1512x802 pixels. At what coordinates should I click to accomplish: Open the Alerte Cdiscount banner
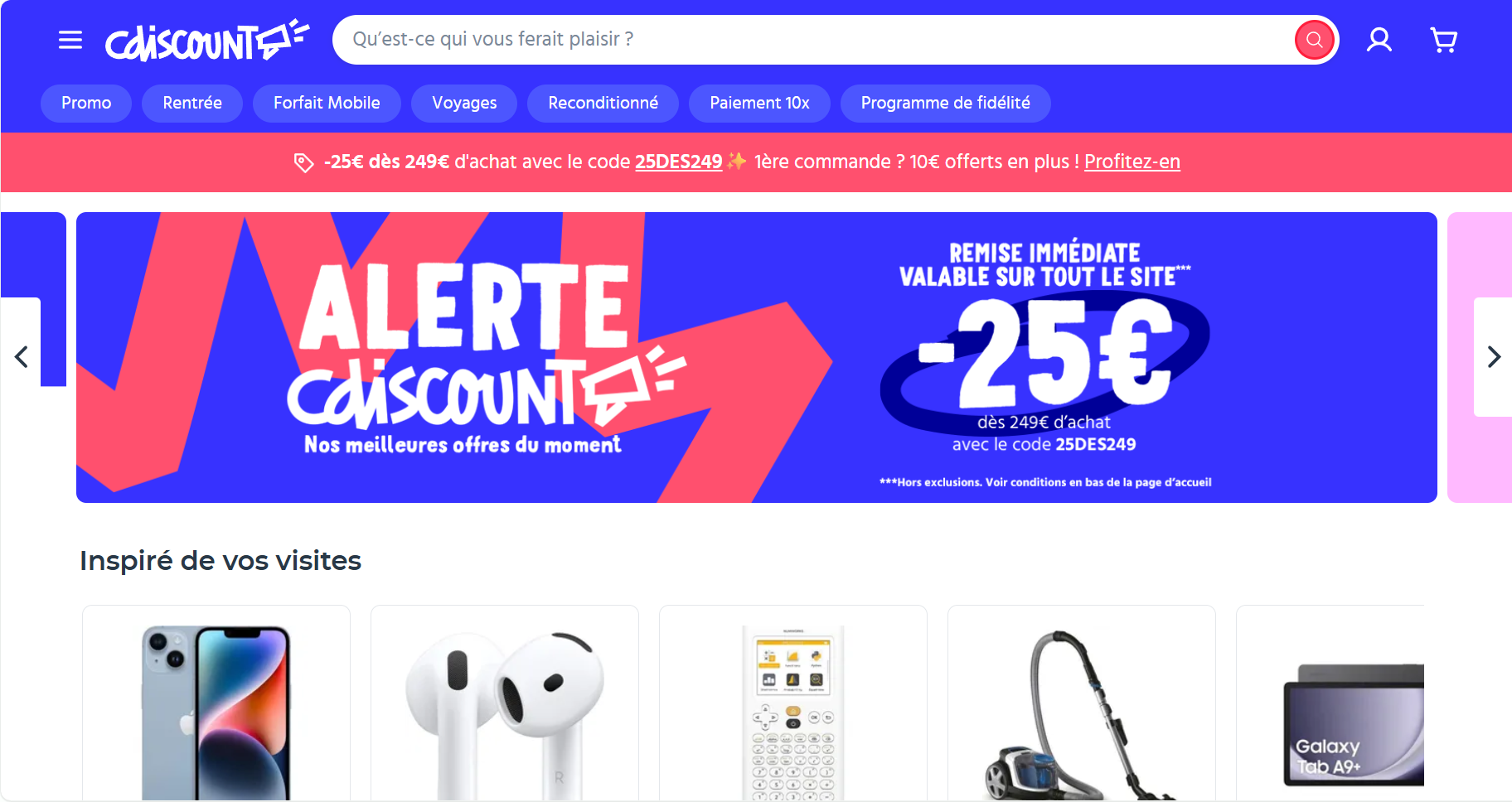[x=757, y=357]
